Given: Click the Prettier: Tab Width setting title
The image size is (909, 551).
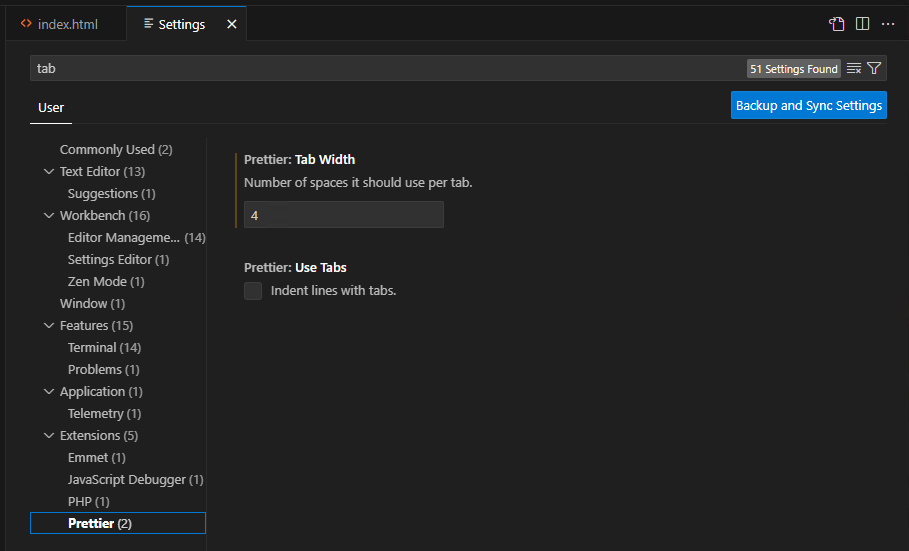Looking at the screenshot, I should pyautogui.click(x=299, y=160).
